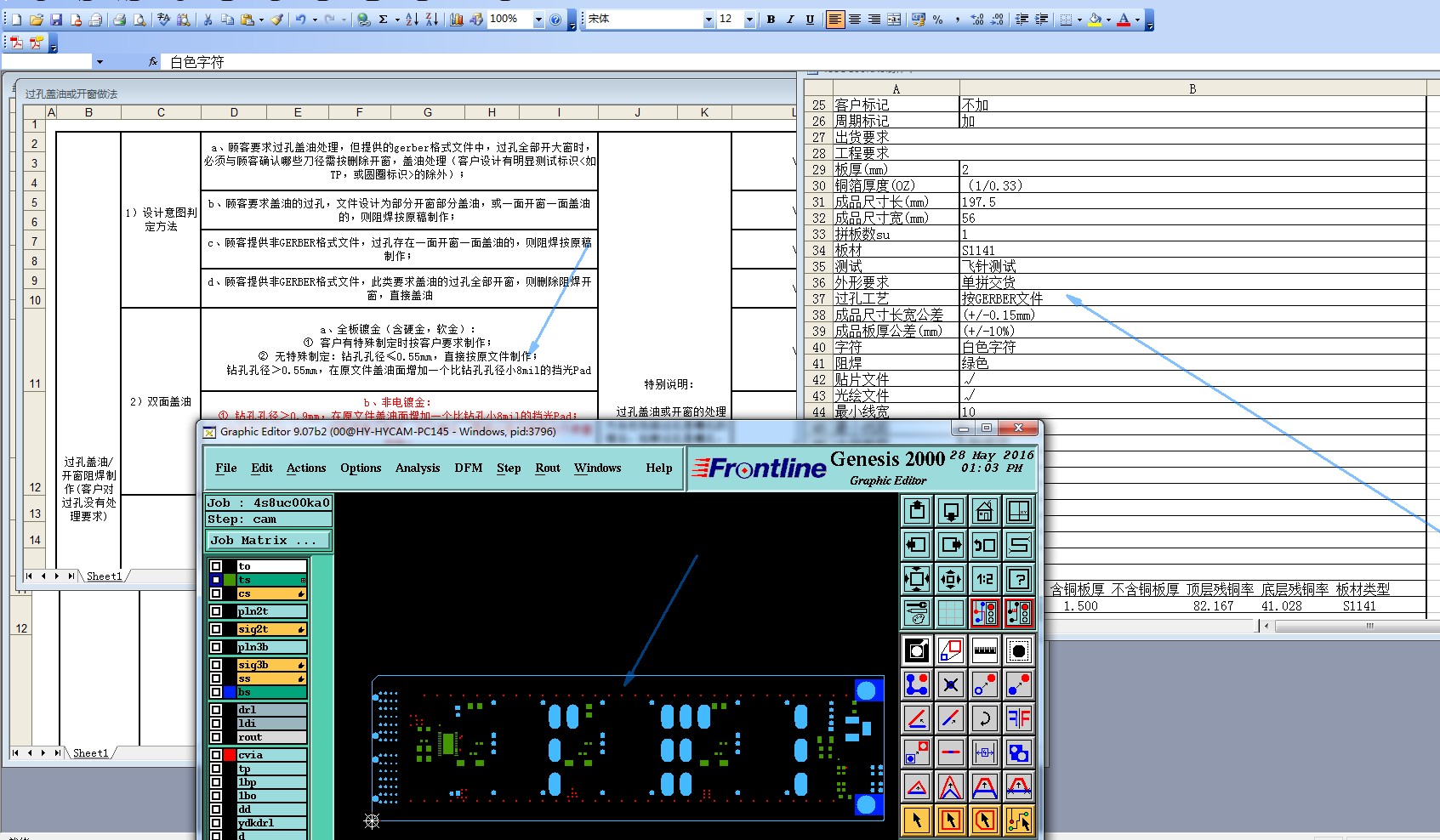Click the Job Matrix button
The image size is (1440, 840).
[269, 541]
